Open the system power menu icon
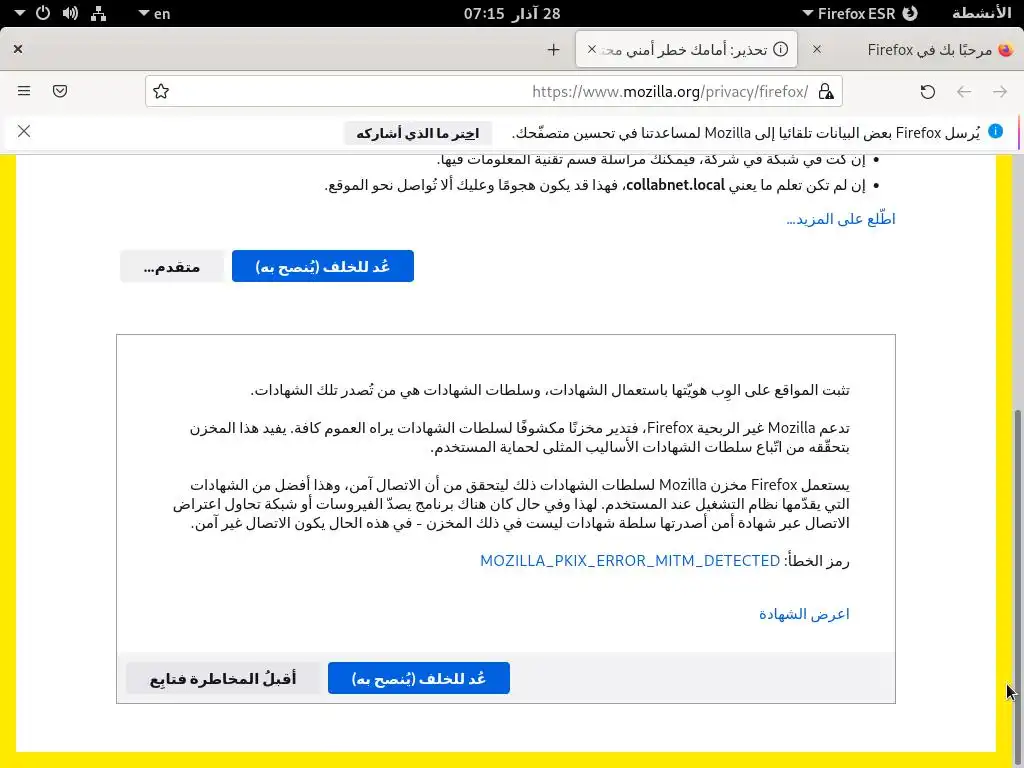Viewport: 1024px width, 768px height. point(43,13)
